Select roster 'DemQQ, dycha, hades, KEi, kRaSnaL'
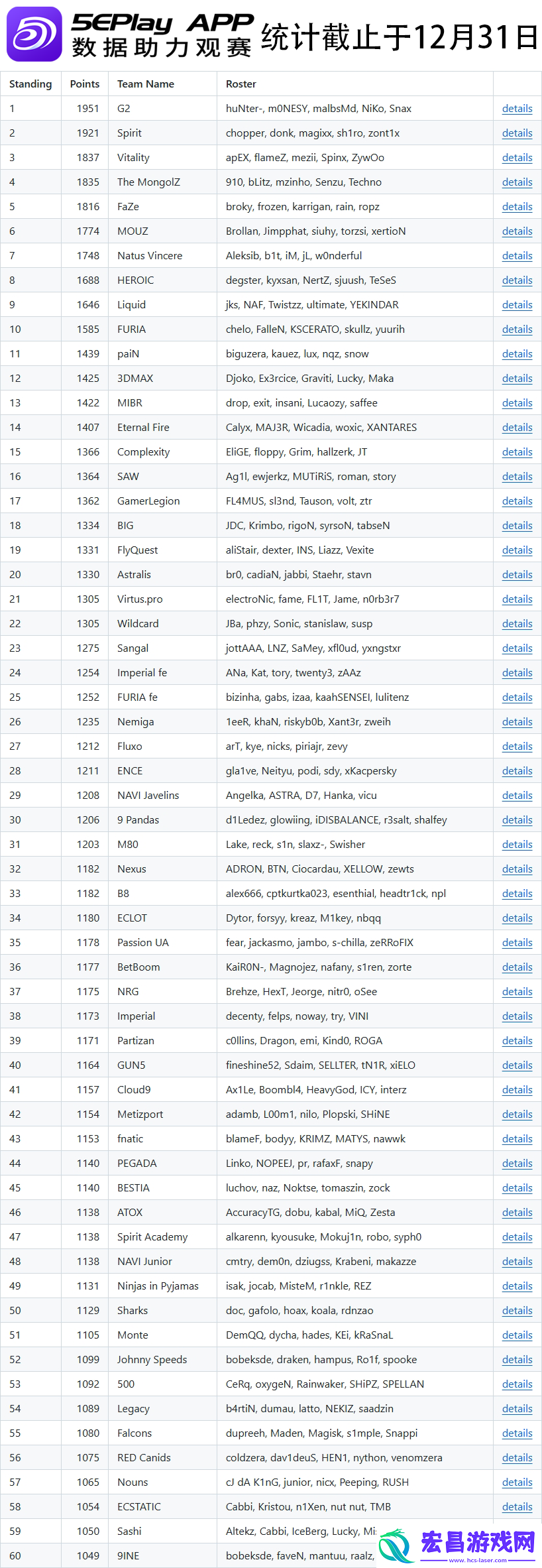 pyautogui.click(x=309, y=1335)
